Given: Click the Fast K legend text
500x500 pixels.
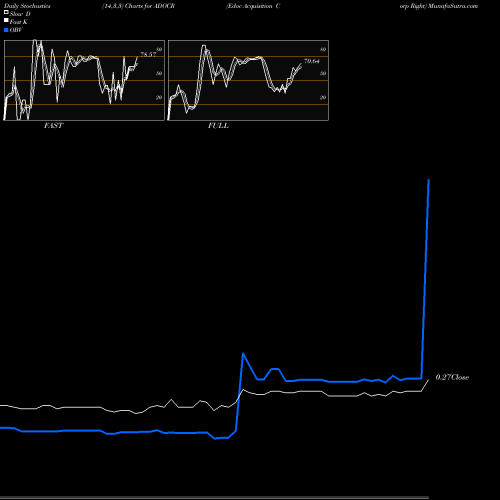Looking at the screenshot, I should 19,22.
